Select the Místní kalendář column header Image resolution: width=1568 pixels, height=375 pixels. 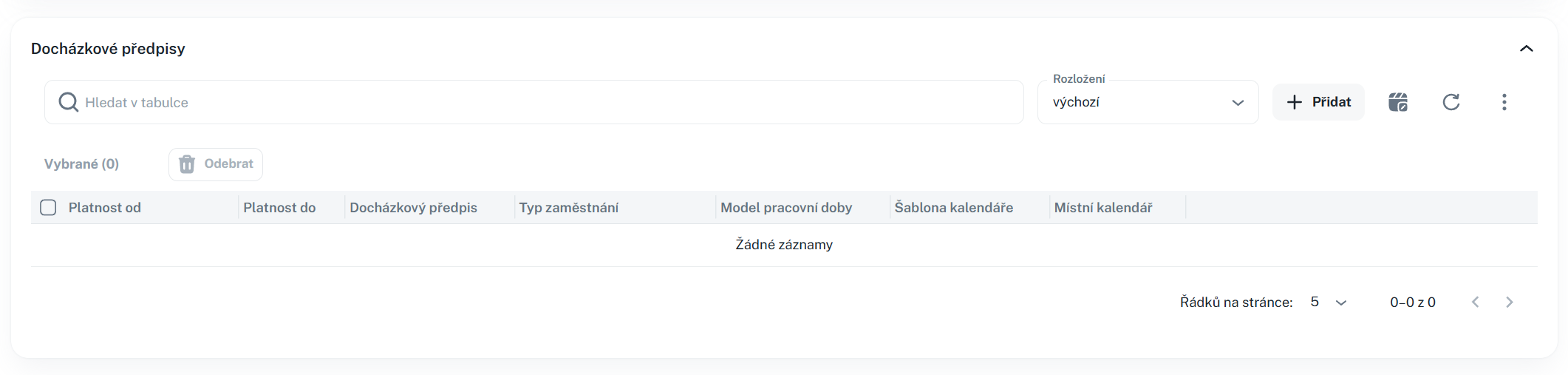pos(1102,208)
